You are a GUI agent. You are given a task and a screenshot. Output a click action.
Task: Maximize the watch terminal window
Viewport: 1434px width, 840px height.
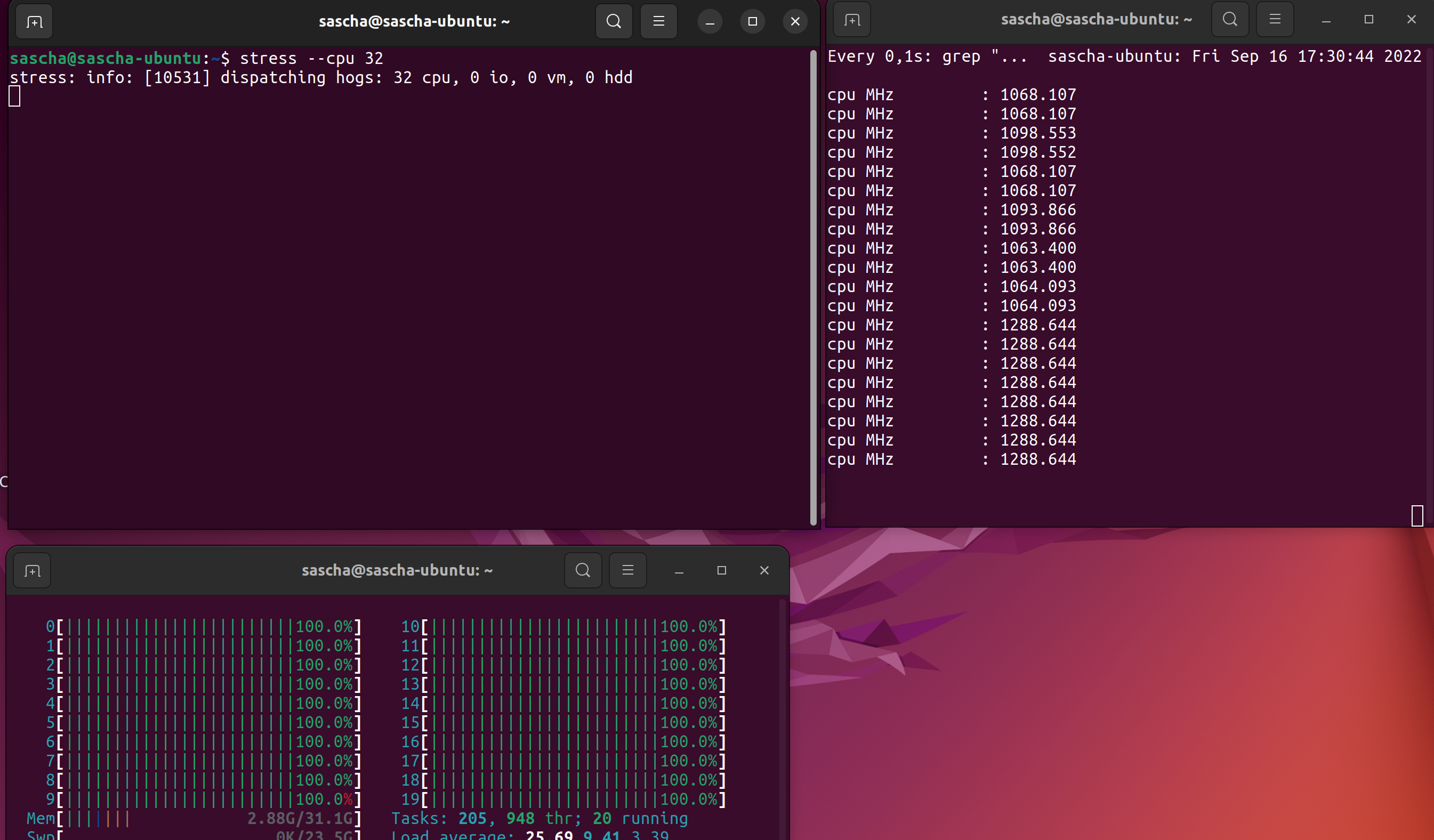pos(1368,20)
